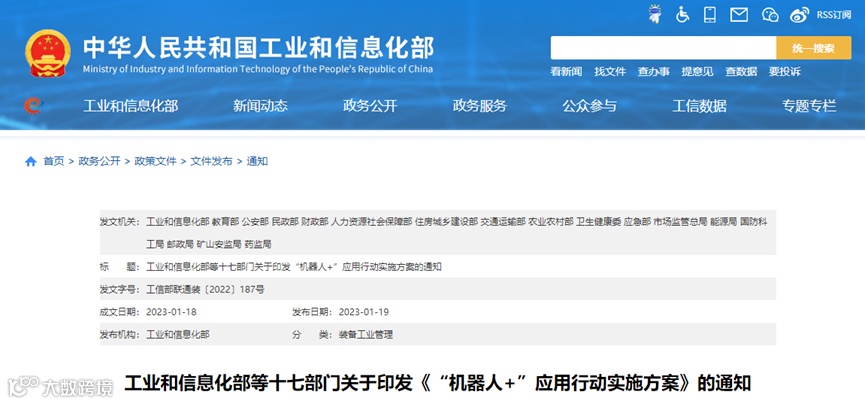This screenshot has width=865, height=404.
Task: Click the national emblem logo
Action: click(x=47, y=53)
